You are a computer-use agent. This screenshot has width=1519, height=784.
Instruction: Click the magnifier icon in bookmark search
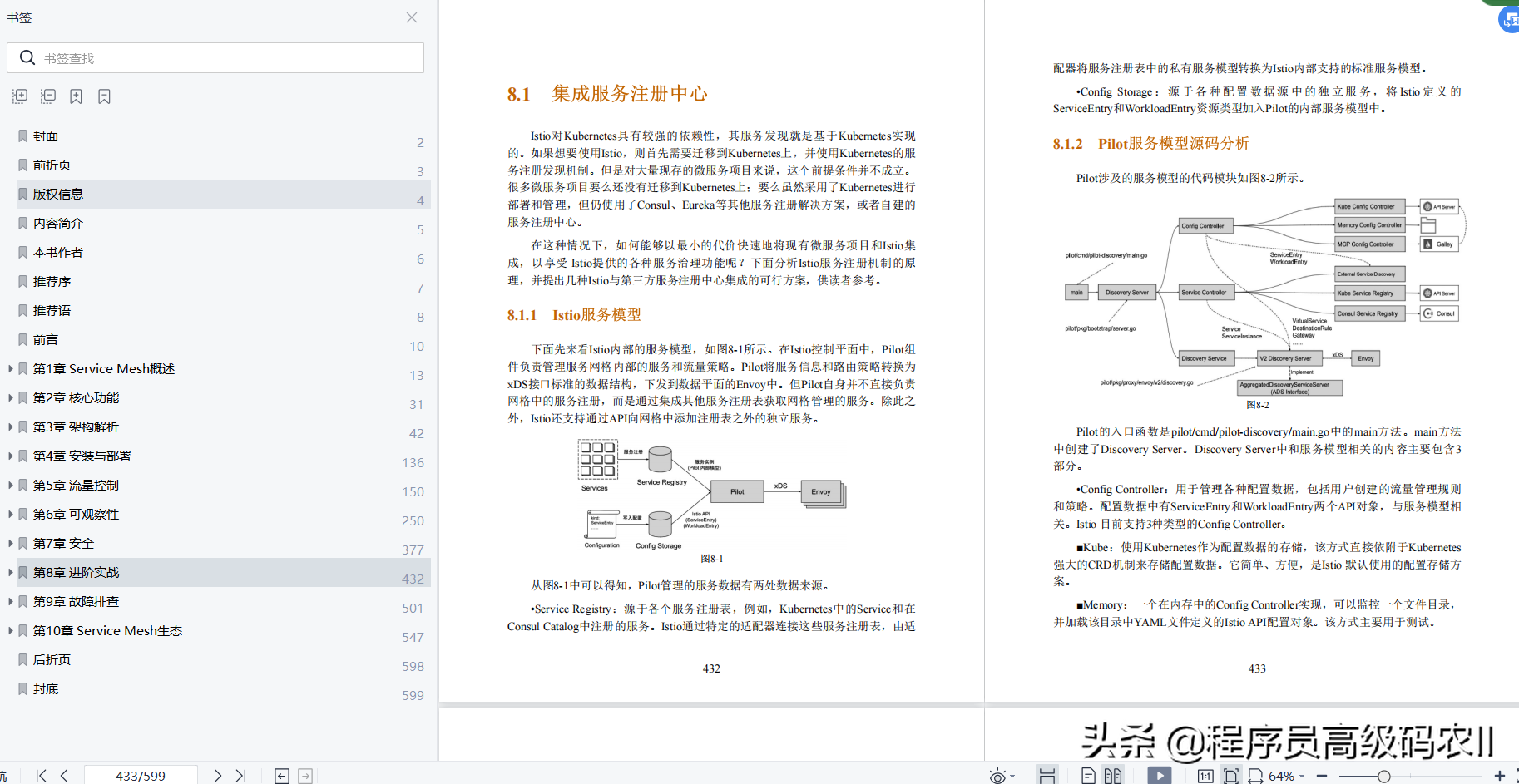click(27, 57)
